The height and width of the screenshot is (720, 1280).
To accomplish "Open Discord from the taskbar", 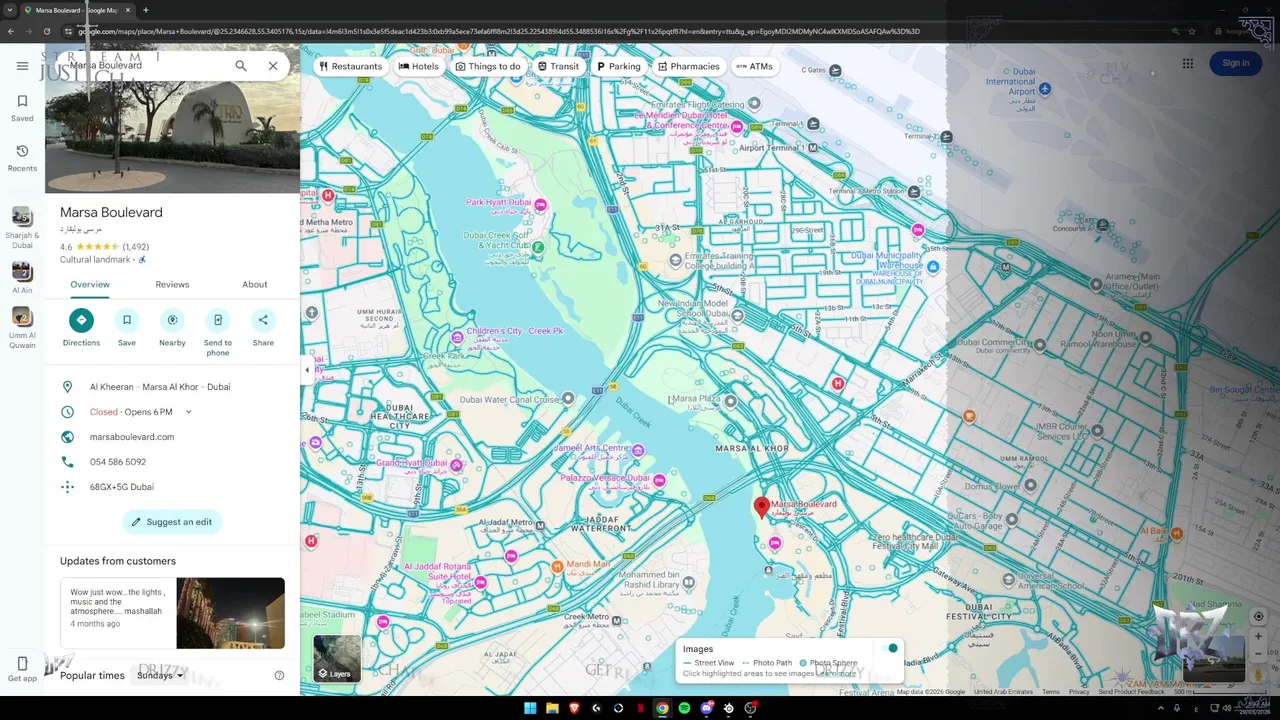I will 706,708.
